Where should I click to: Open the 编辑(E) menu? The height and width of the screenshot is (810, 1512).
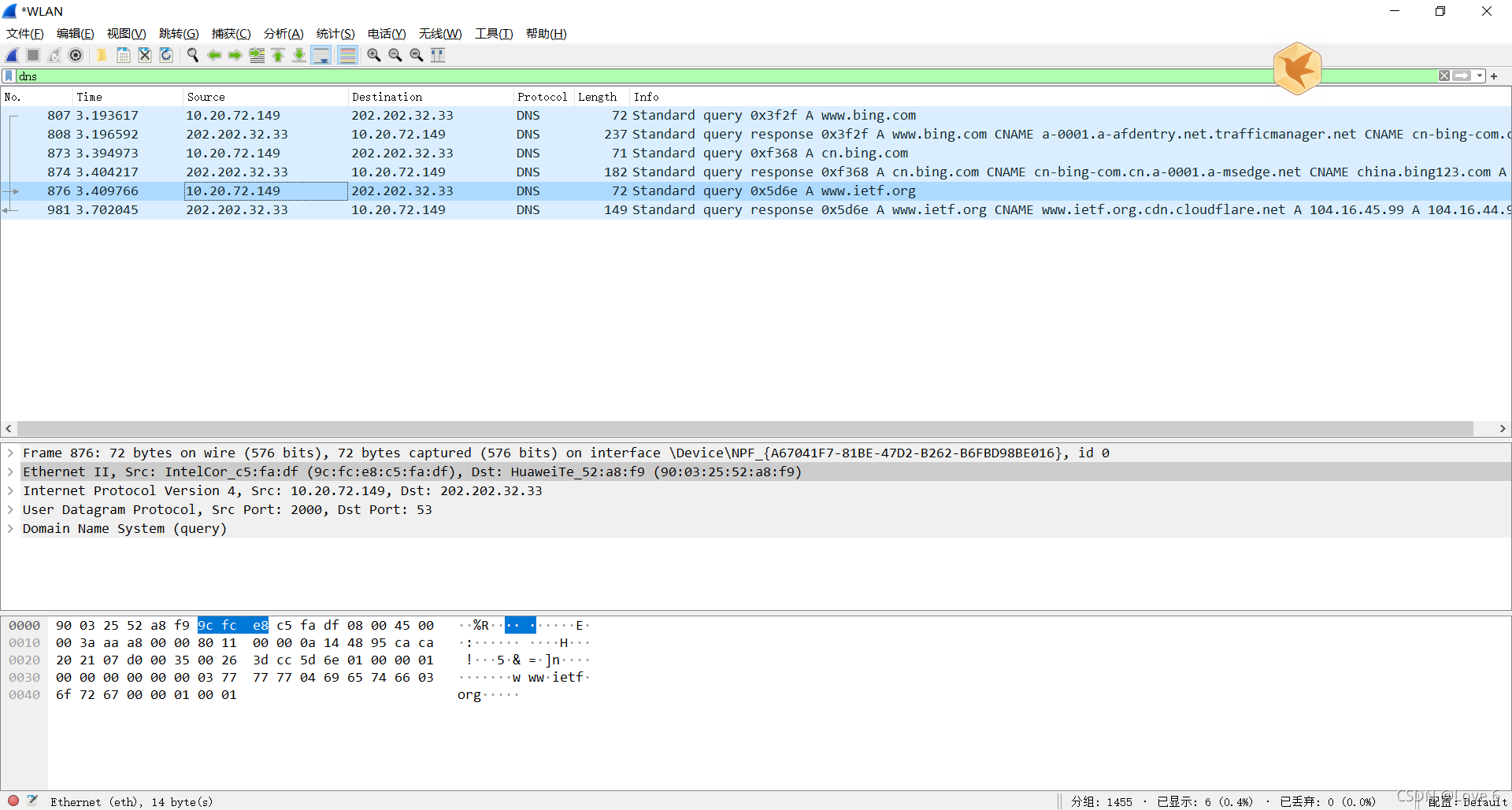(76, 34)
